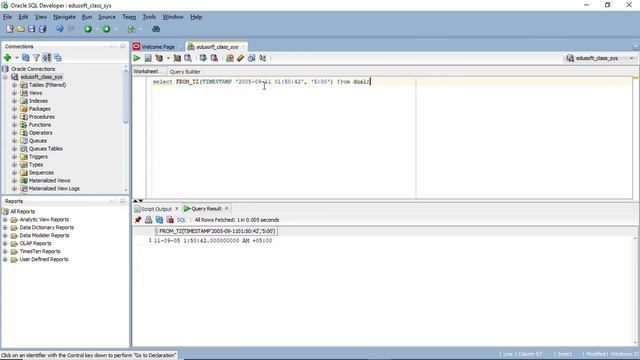Click the Rollback icon in worksheet toolbar
This screenshot has width=640, height=360.
click(x=214, y=58)
